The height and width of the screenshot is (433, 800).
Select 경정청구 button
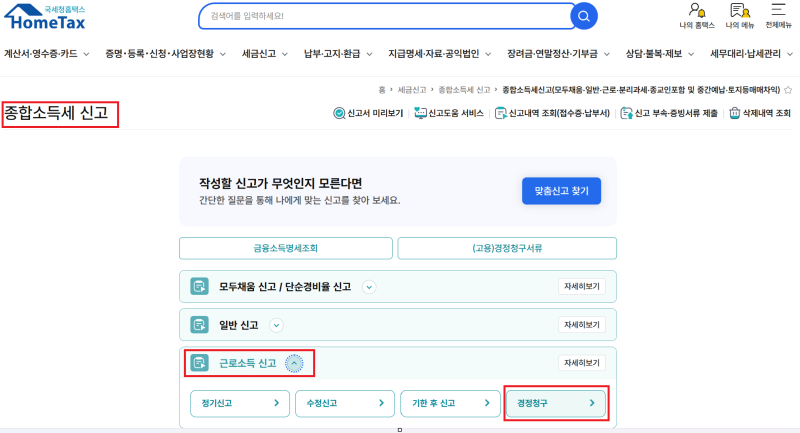[556, 403]
